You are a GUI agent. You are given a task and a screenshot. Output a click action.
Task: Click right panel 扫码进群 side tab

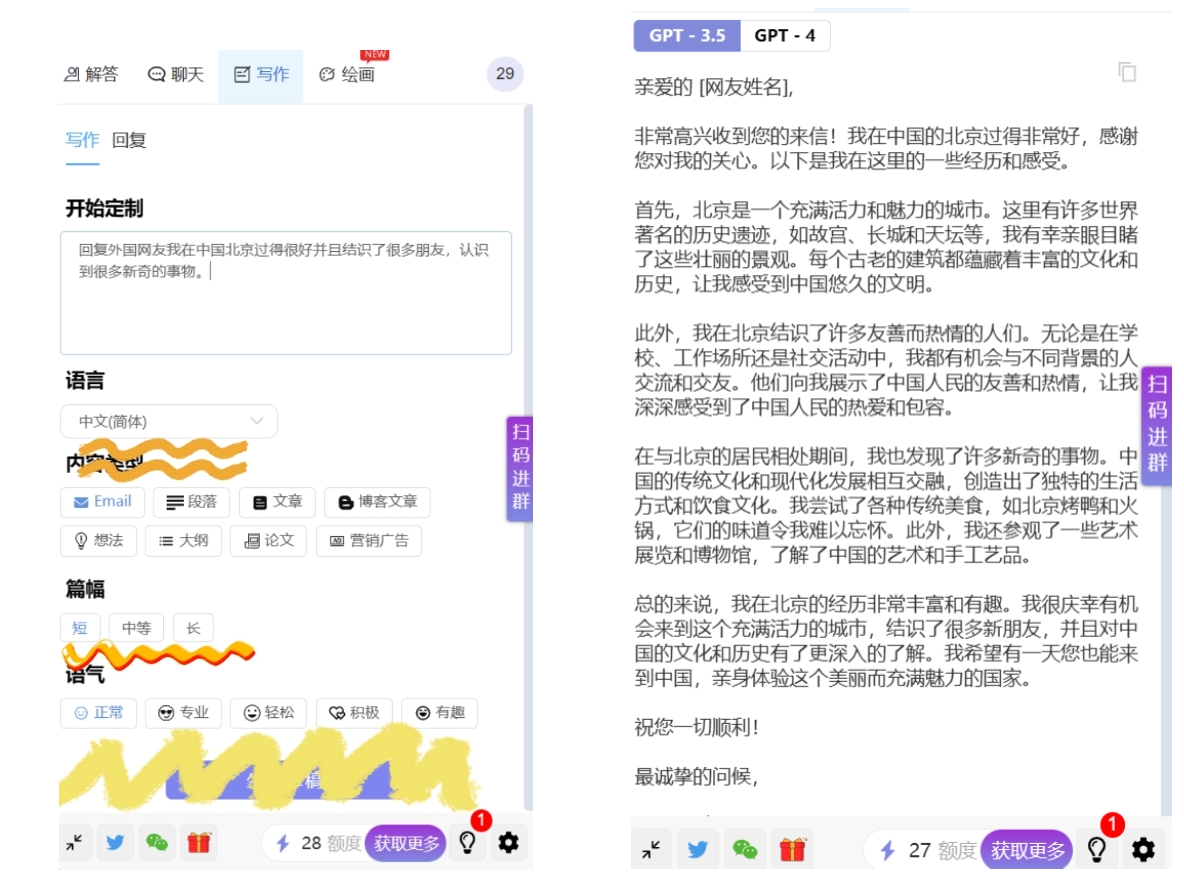(x=1157, y=426)
